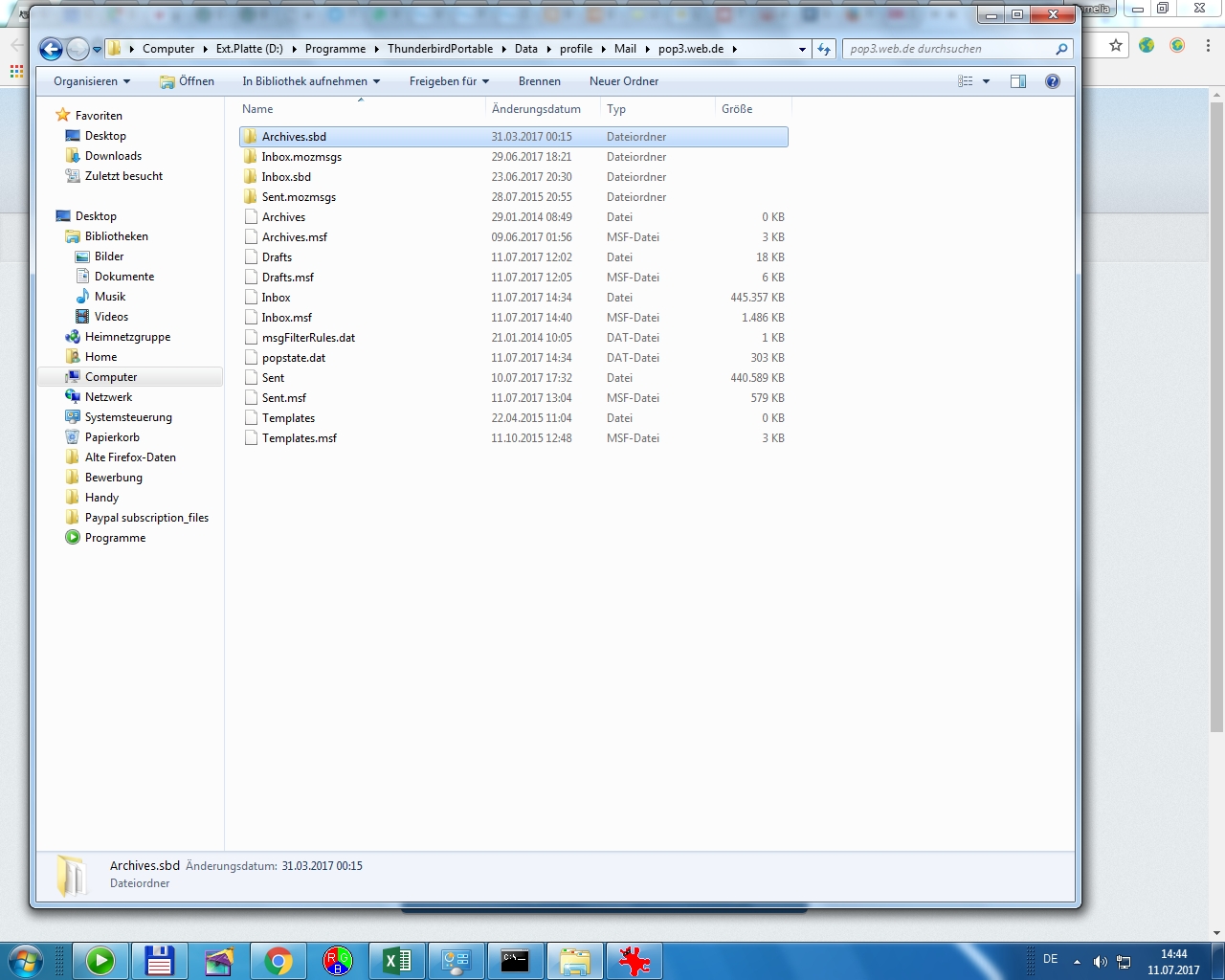Open the Musik library
This screenshot has height=980, width=1225.
coord(110,297)
